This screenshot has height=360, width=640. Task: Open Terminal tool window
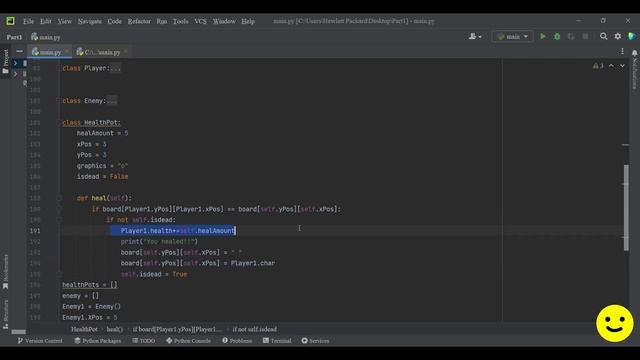(277, 340)
